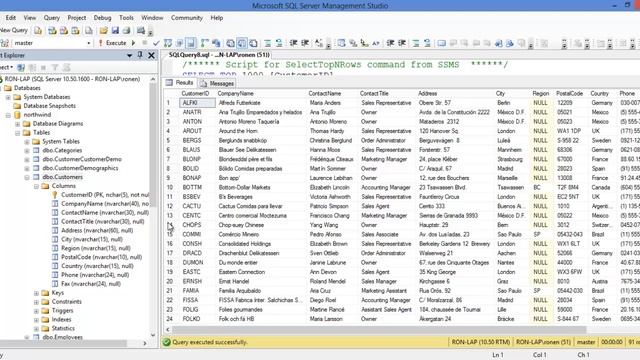This screenshot has width=640, height=360.
Task: Uncomment the selected lines
Action: pyautogui.click(x=279, y=43)
